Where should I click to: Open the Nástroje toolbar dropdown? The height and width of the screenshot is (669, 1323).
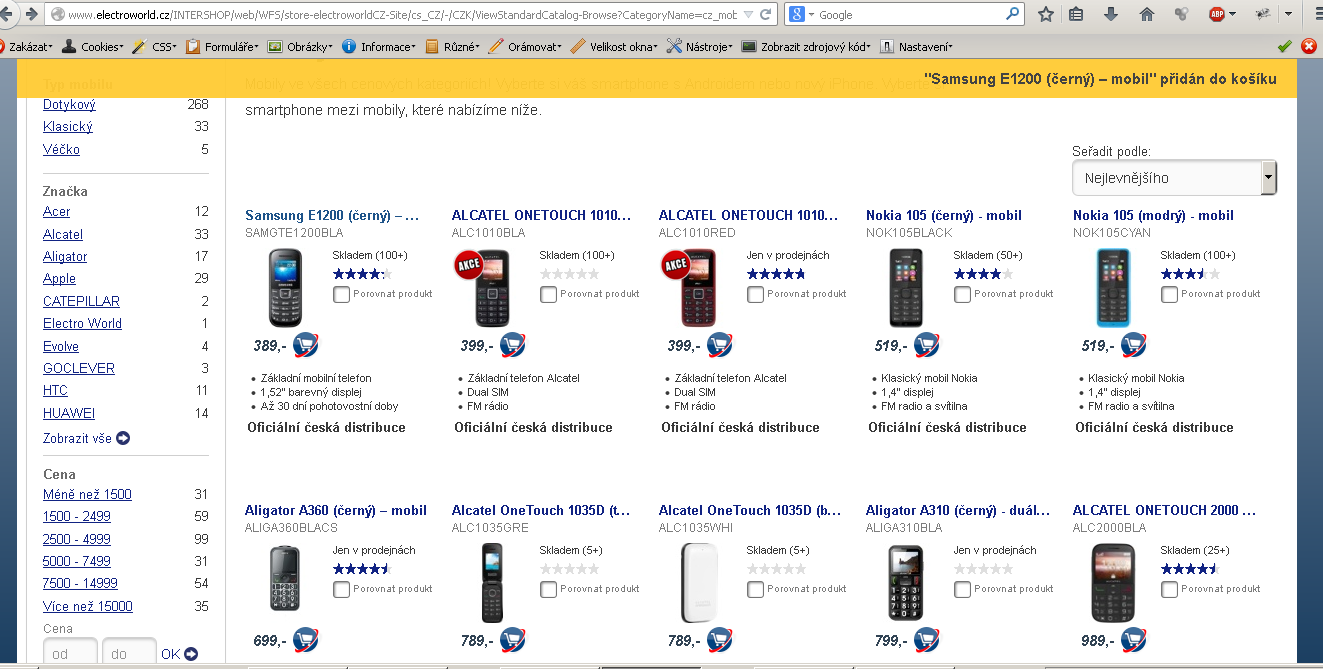point(699,46)
